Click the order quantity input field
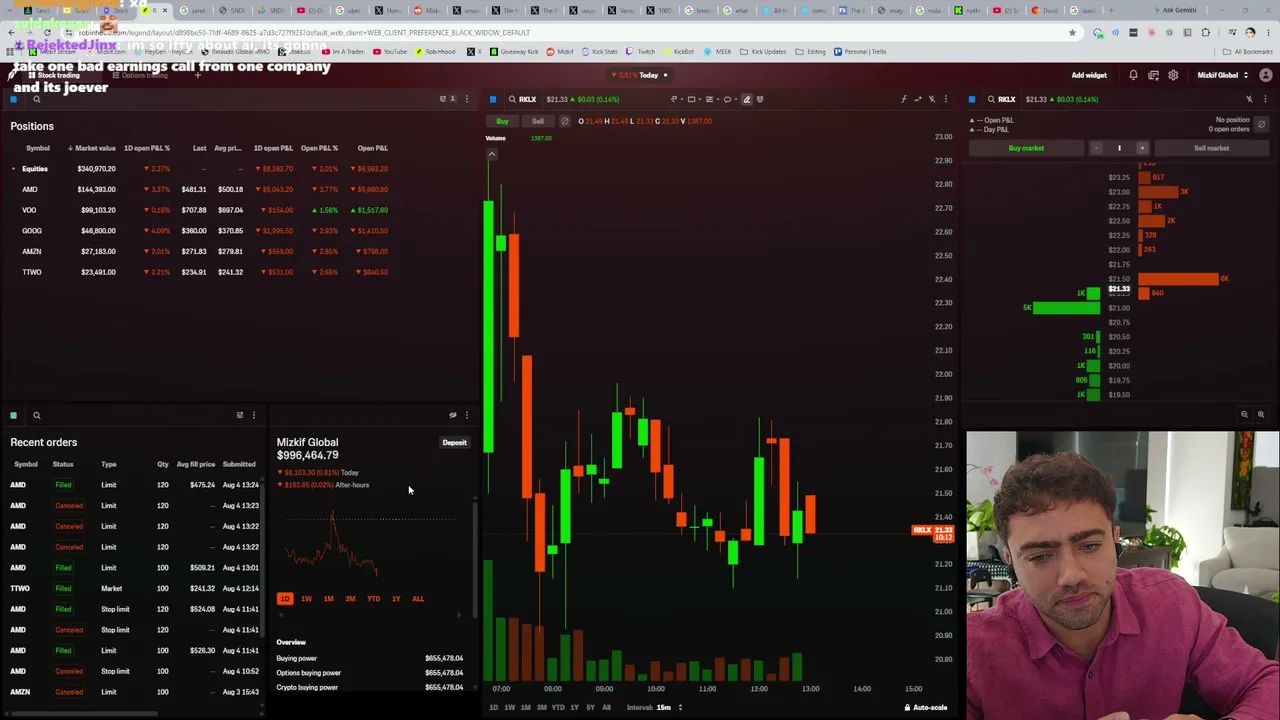The image size is (1280, 720). pyautogui.click(x=1119, y=148)
